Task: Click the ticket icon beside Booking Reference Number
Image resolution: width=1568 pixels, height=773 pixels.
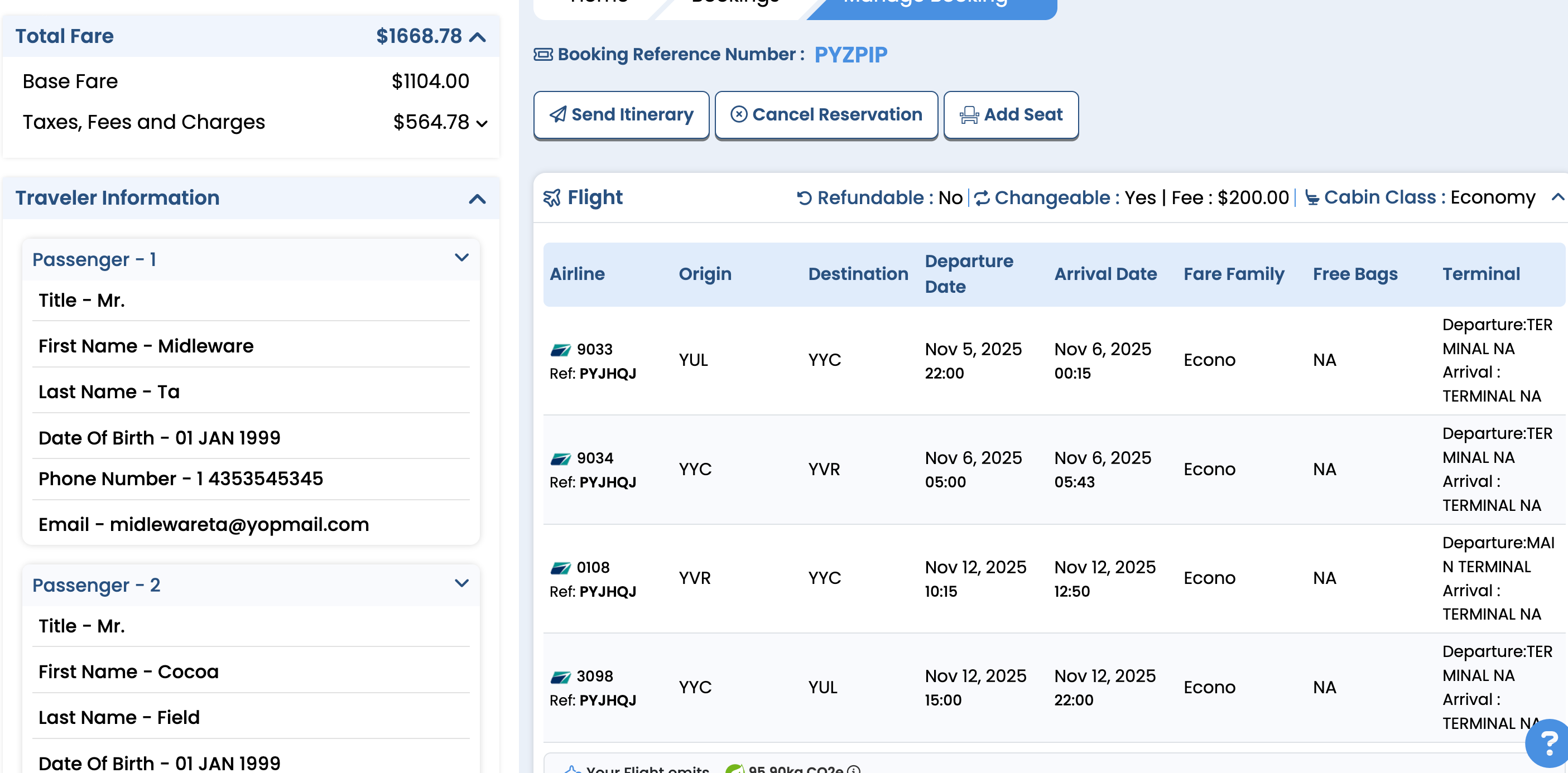Action: pyautogui.click(x=543, y=55)
